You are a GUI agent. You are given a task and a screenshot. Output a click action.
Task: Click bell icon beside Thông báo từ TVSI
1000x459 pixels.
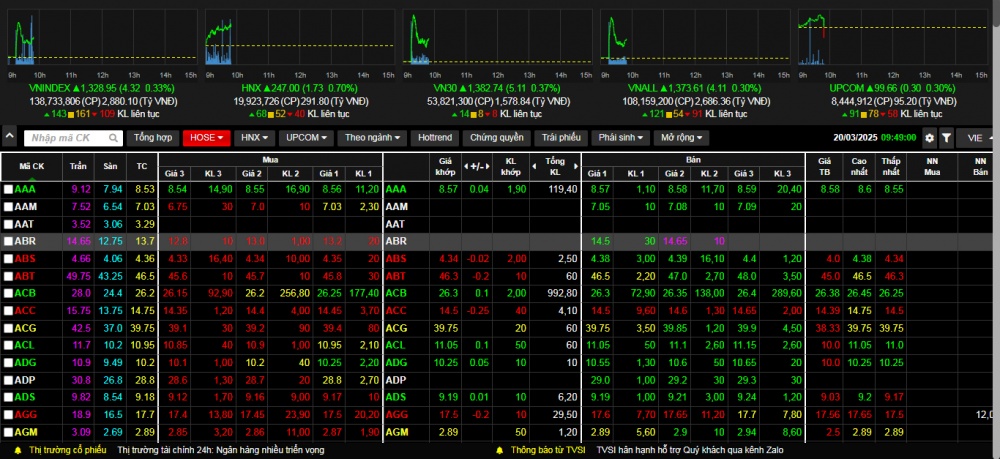[498, 450]
